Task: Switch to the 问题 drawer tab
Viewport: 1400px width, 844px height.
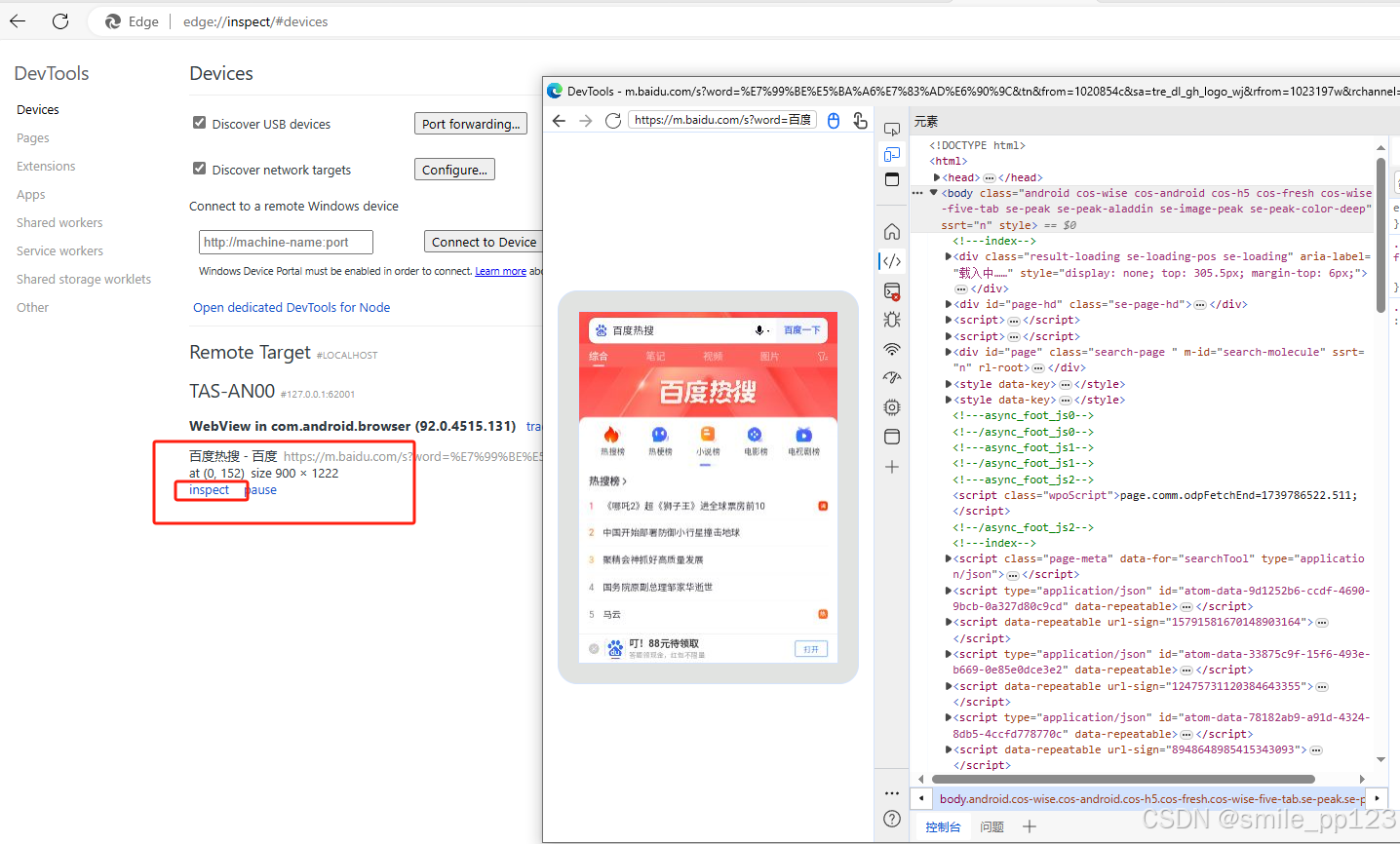Action: [992, 826]
